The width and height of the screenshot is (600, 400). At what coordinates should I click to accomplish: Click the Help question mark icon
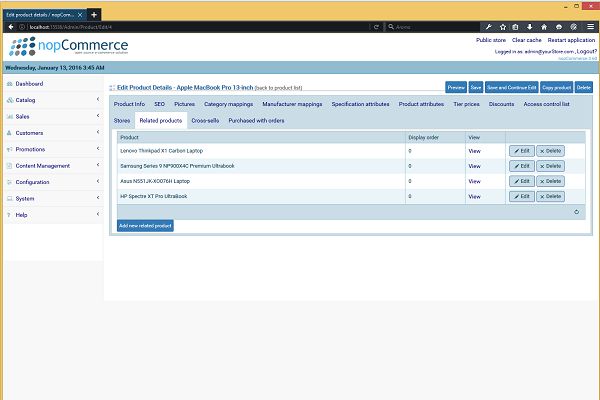click(x=9, y=215)
